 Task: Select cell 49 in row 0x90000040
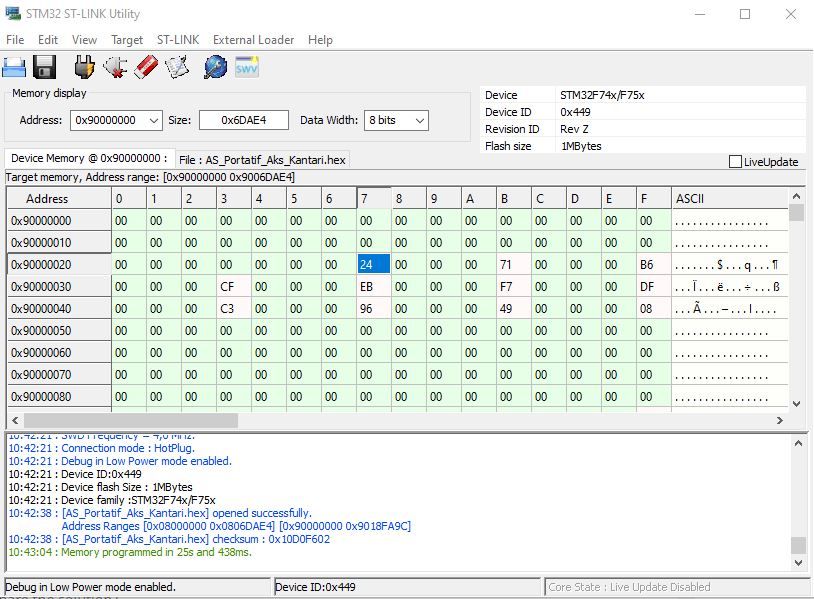[514, 309]
